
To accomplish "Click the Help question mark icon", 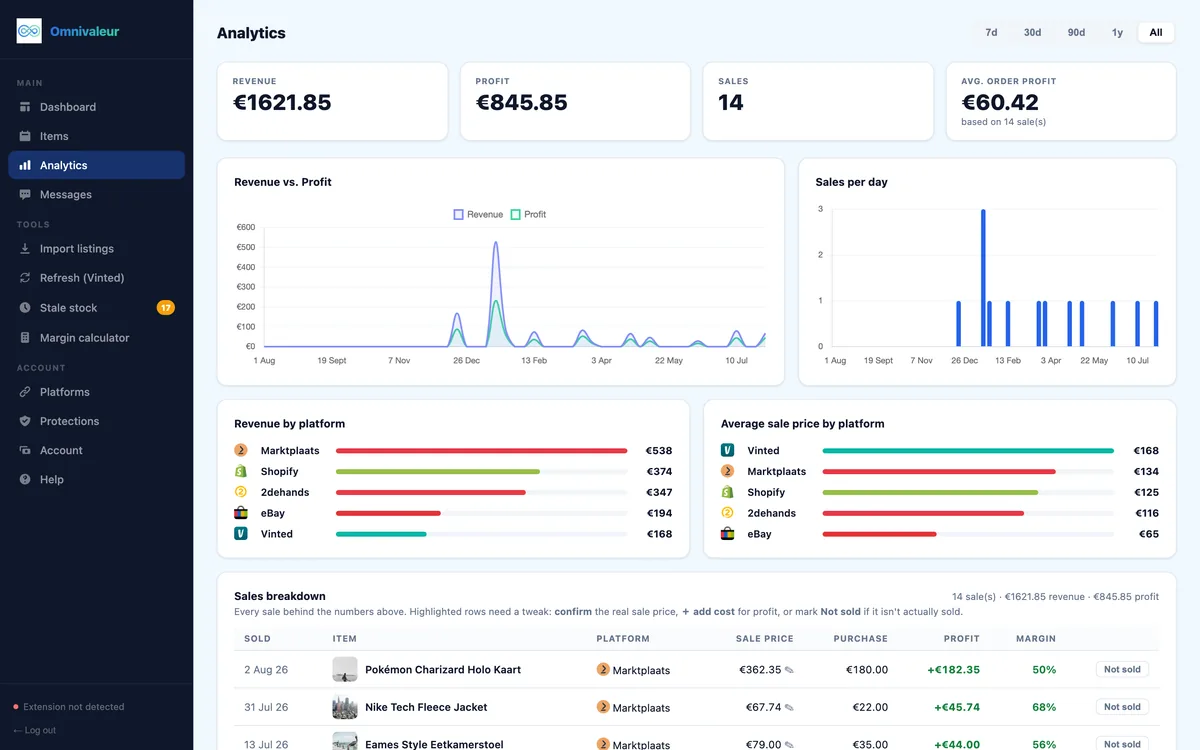I will tap(25, 480).
